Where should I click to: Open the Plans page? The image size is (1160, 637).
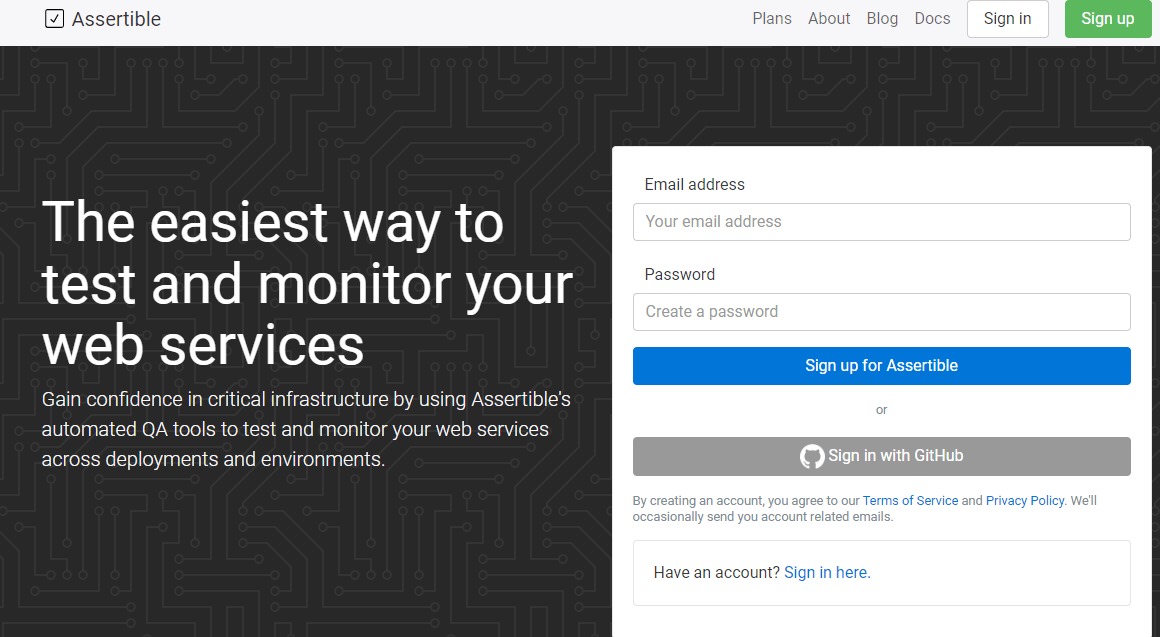(772, 18)
